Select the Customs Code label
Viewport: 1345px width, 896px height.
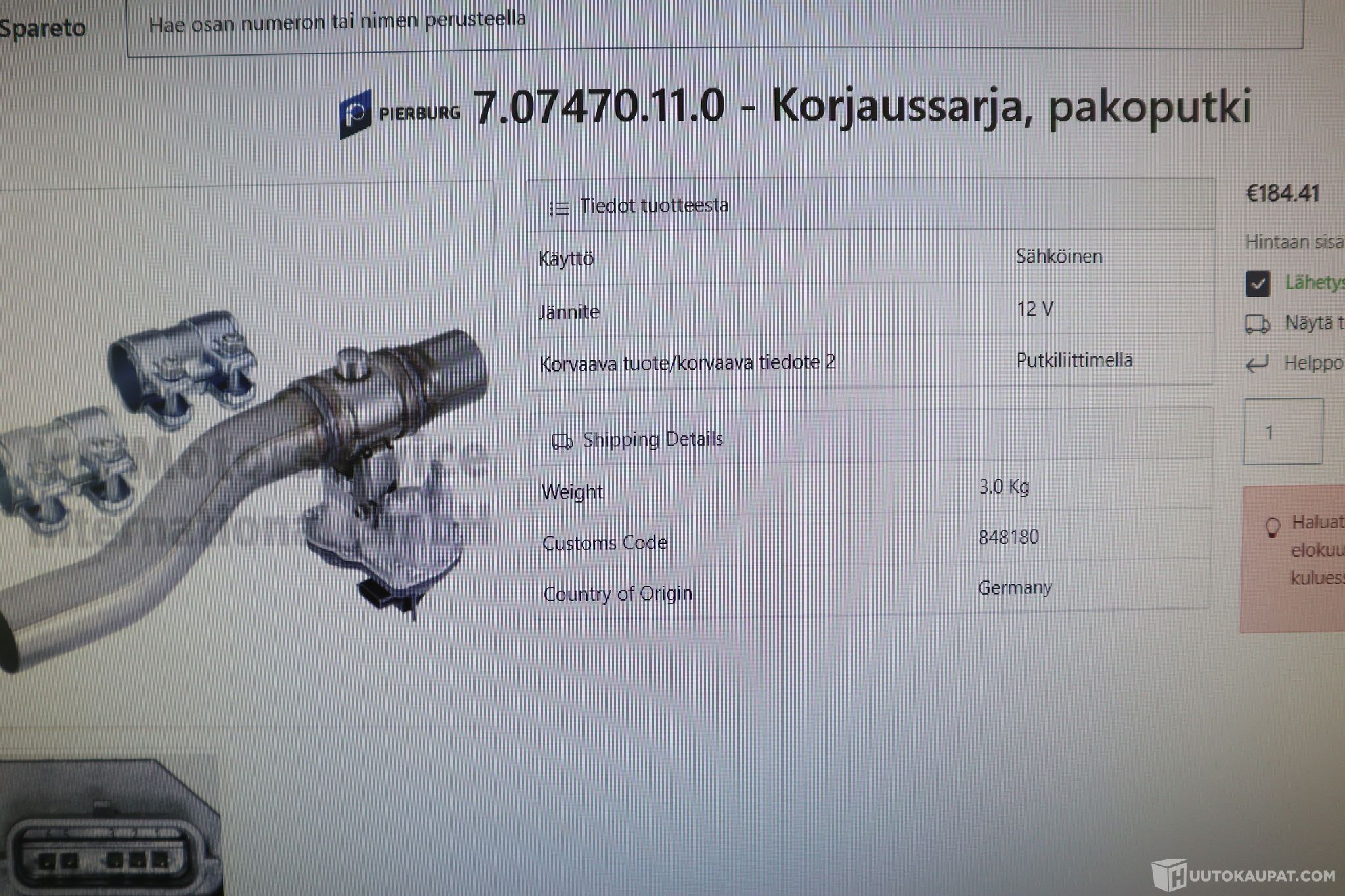pyautogui.click(x=604, y=543)
